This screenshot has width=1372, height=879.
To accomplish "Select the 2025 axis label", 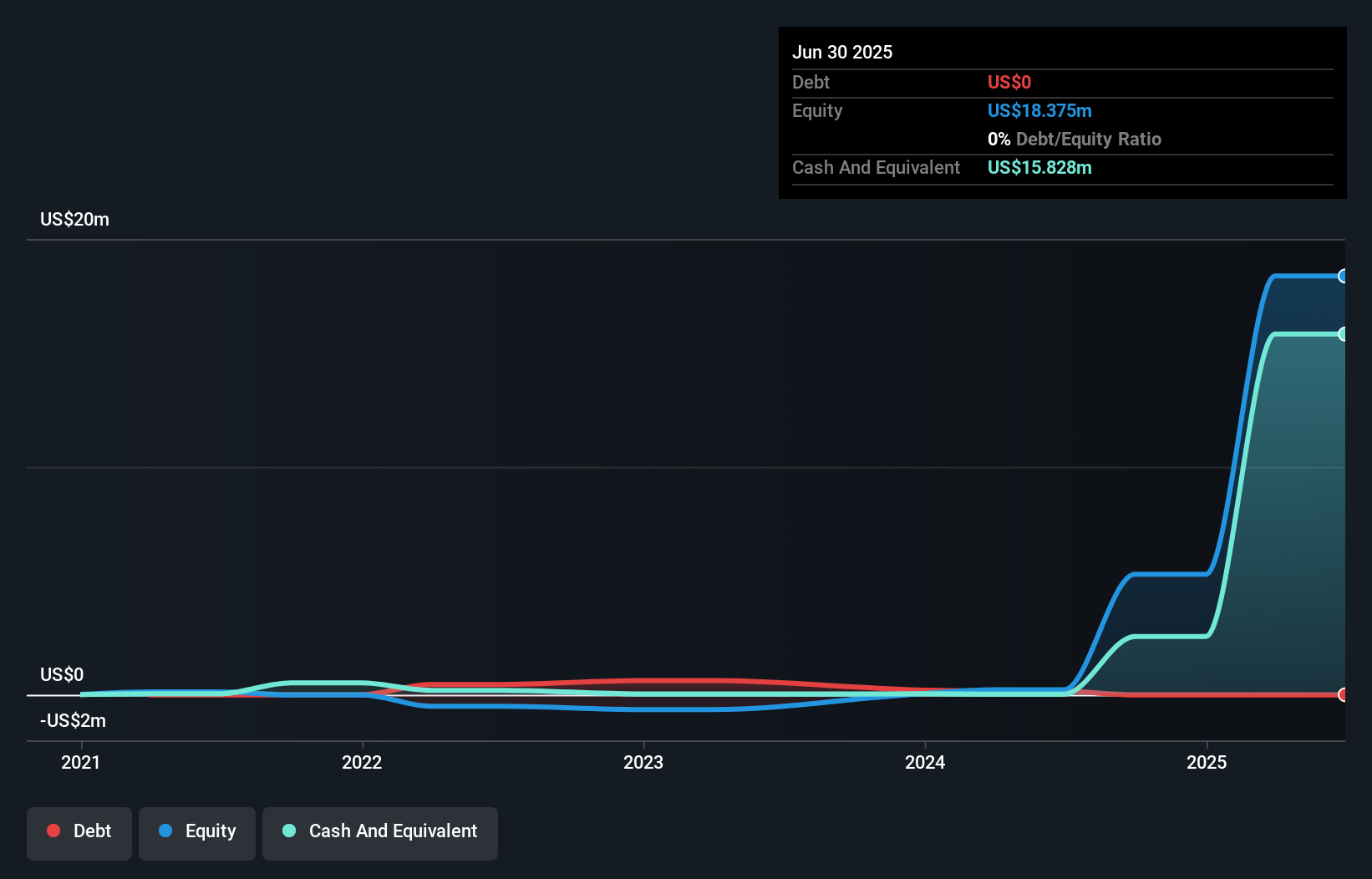I will [x=1207, y=762].
